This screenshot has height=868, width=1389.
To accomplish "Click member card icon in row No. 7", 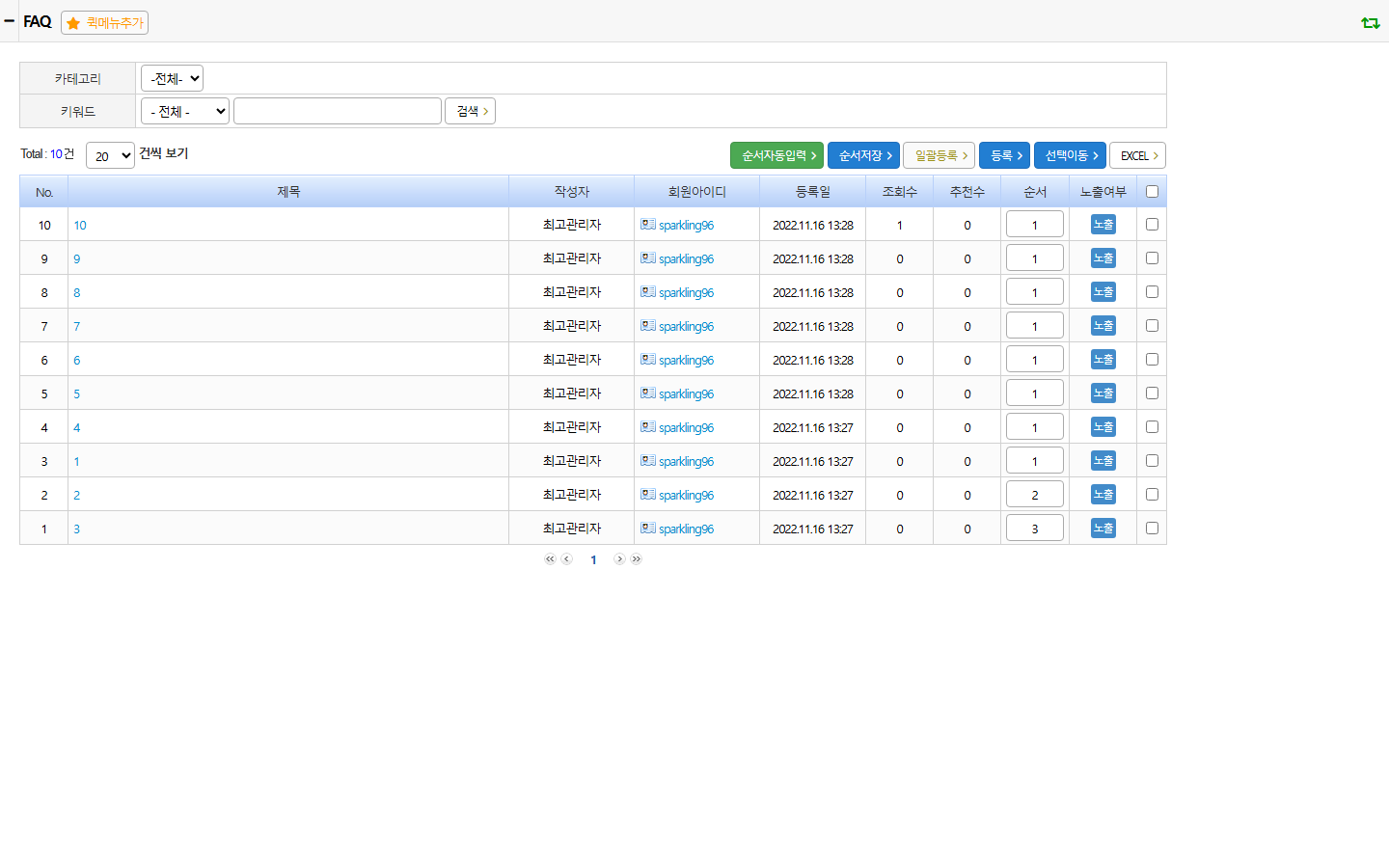I will [648, 325].
